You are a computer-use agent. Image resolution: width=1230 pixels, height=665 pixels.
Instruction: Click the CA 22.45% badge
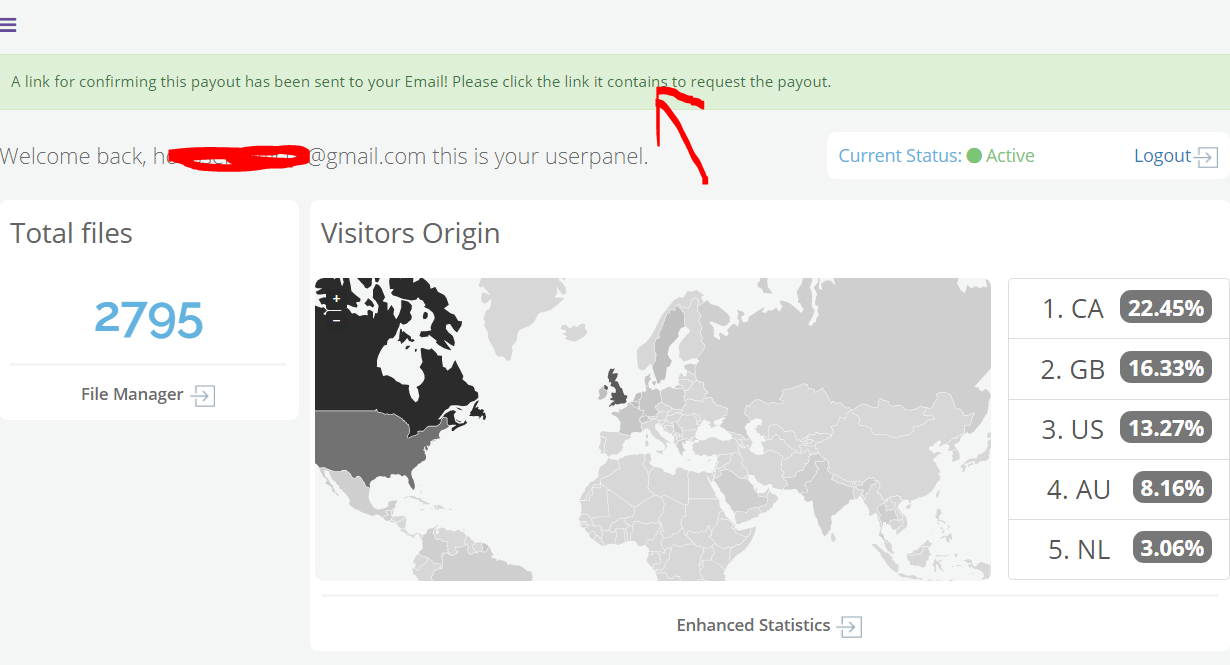[x=1165, y=308]
